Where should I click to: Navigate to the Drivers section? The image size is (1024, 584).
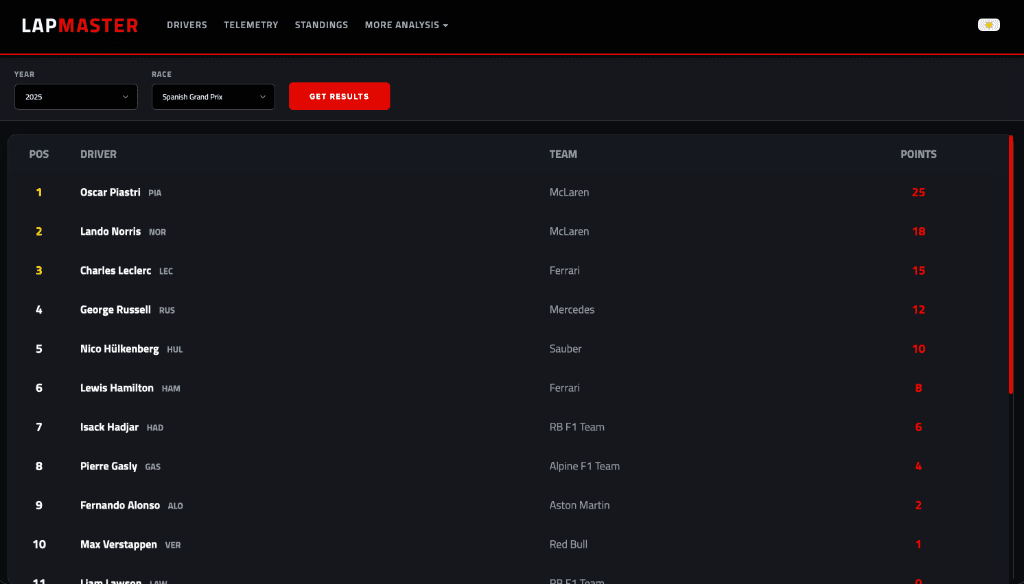[187, 25]
